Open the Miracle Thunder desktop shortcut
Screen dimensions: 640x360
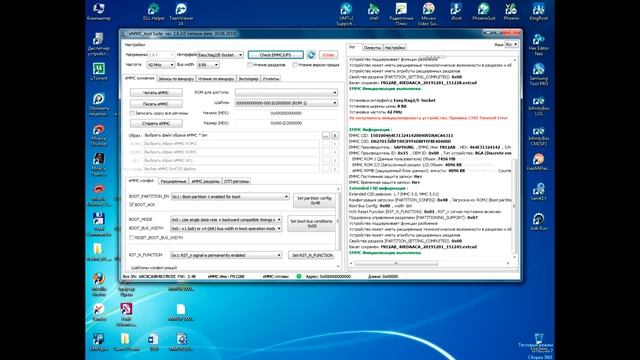coord(98,135)
